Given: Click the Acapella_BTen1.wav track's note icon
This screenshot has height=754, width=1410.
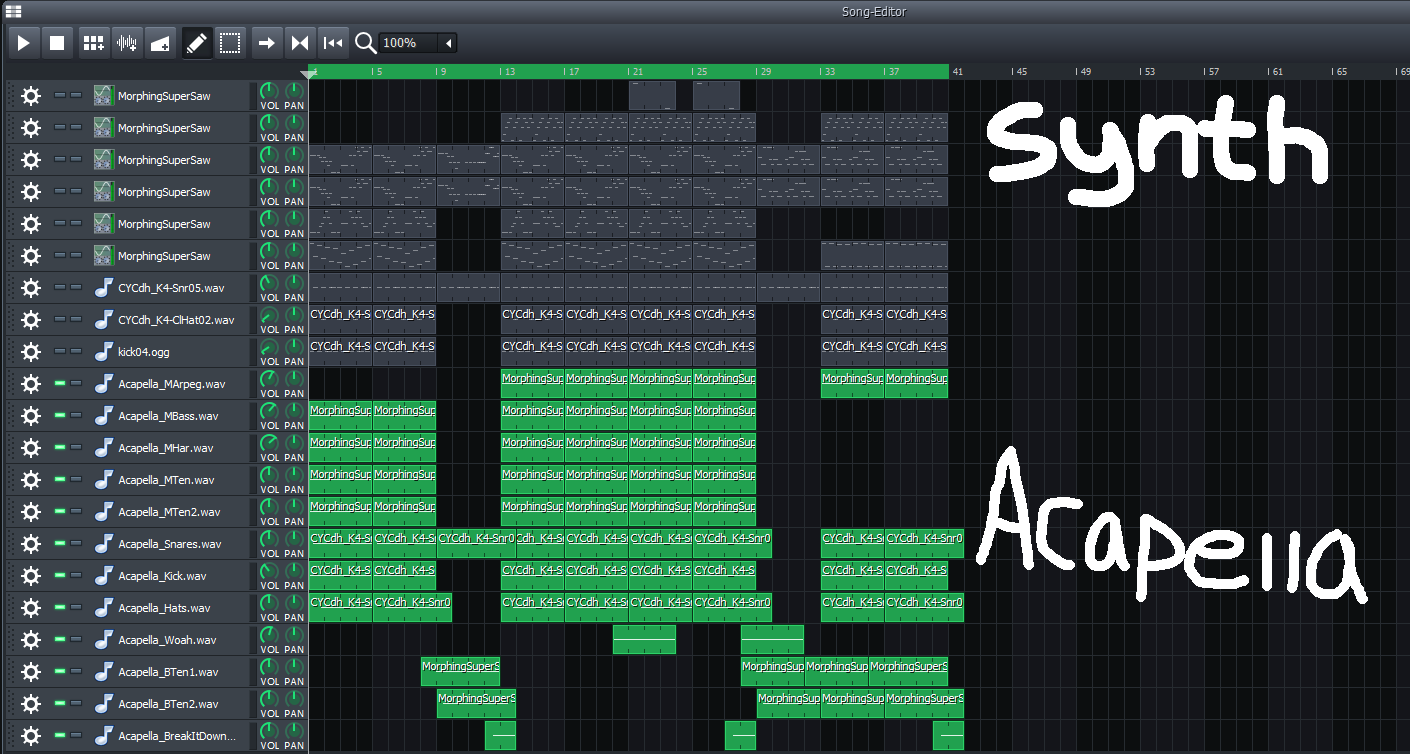Looking at the screenshot, I should pos(103,672).
